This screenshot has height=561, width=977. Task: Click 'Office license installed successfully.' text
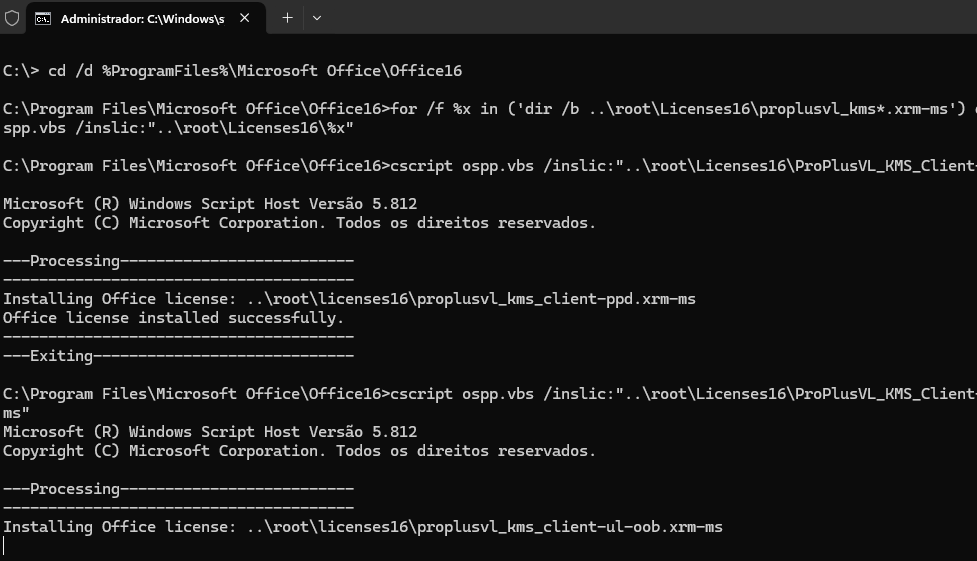(173, 318)
